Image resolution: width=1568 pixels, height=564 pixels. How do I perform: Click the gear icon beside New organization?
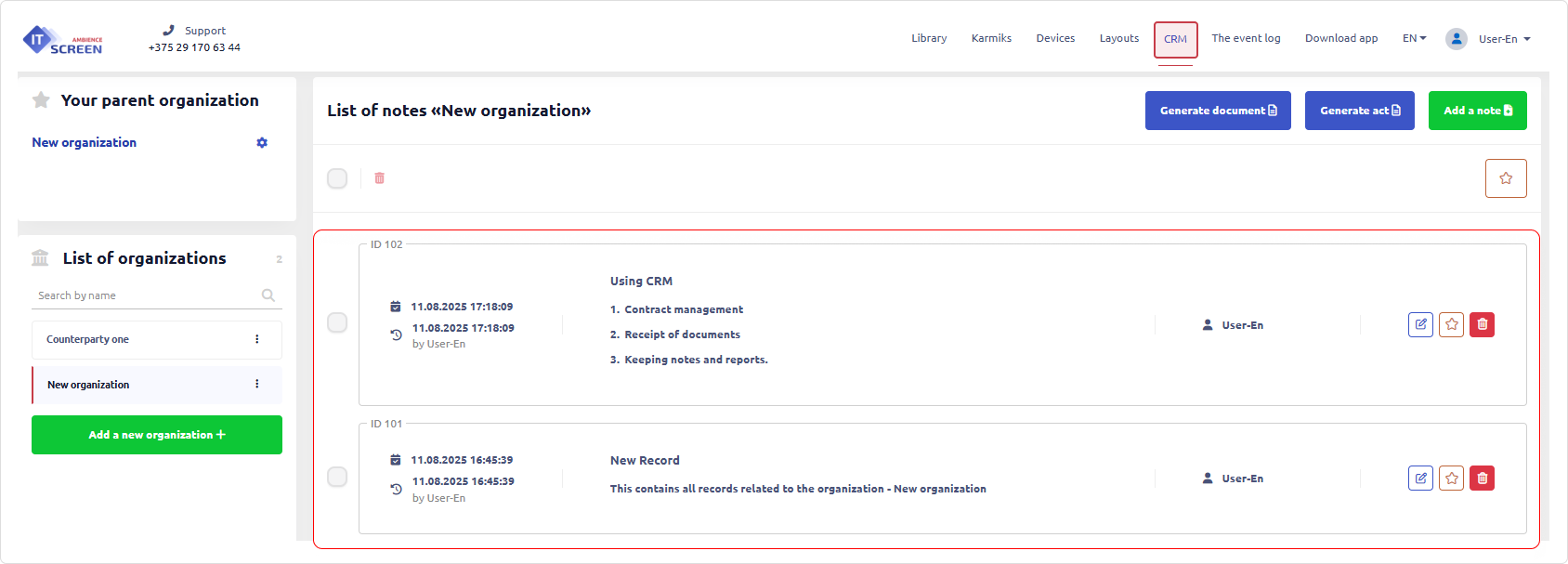click(262, 143)
